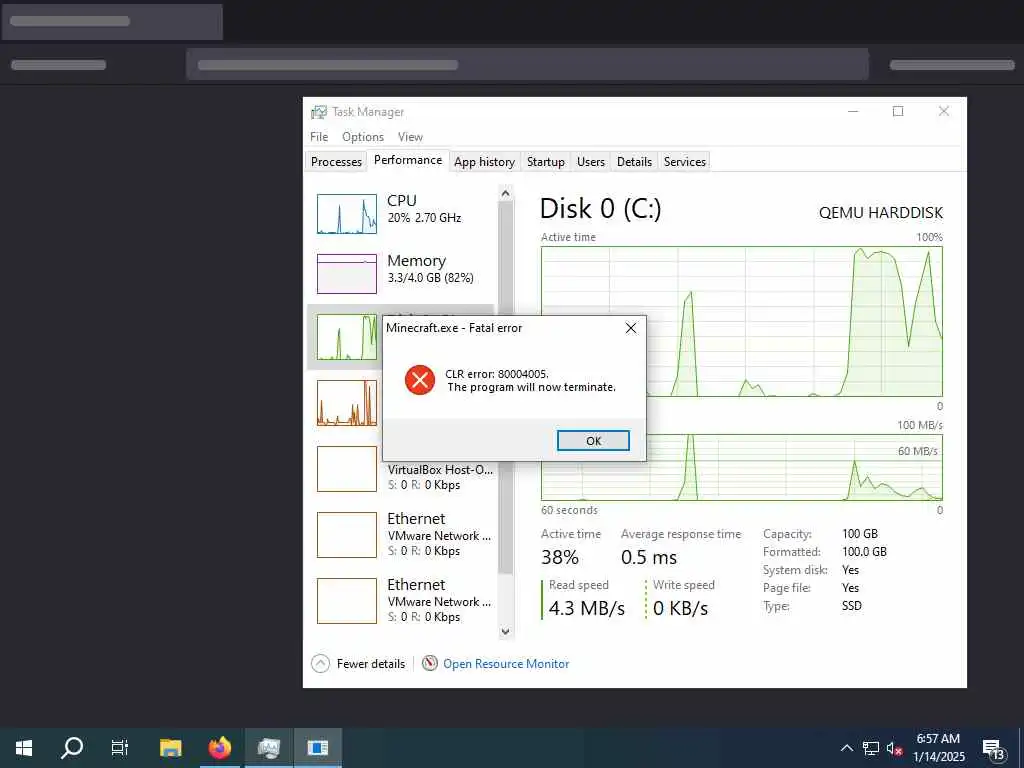
Task: Minimize the Task Manager window
Action: point(853,112)
